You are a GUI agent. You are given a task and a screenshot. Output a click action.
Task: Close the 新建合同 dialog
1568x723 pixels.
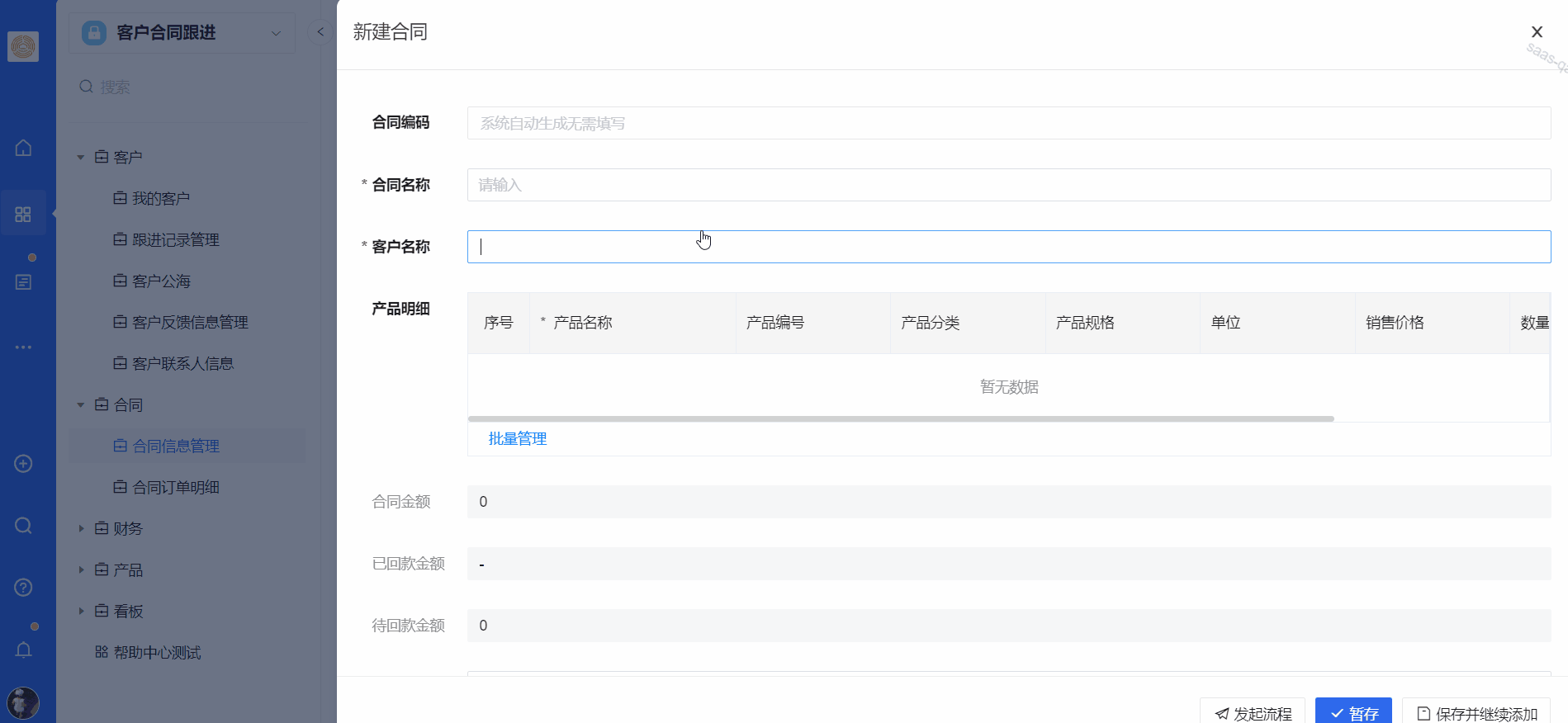[x=1537, y=32]
